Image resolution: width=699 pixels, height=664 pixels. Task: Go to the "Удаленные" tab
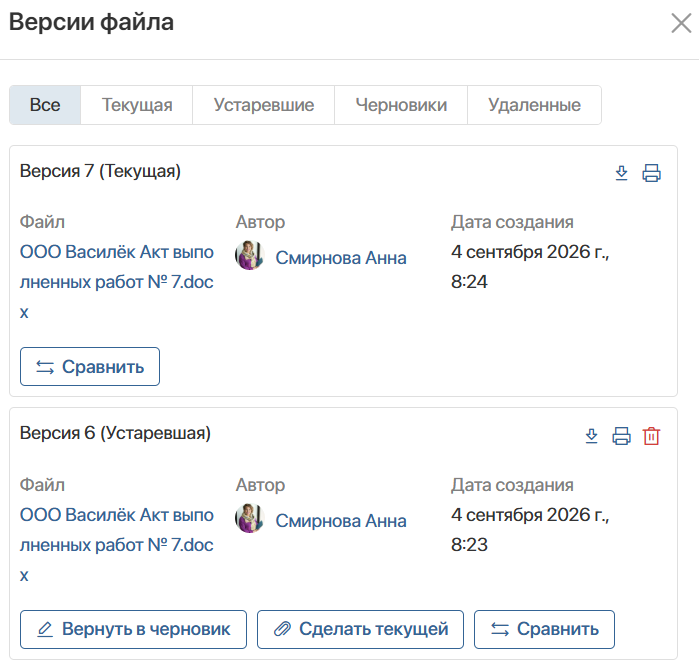pos(535,105)
